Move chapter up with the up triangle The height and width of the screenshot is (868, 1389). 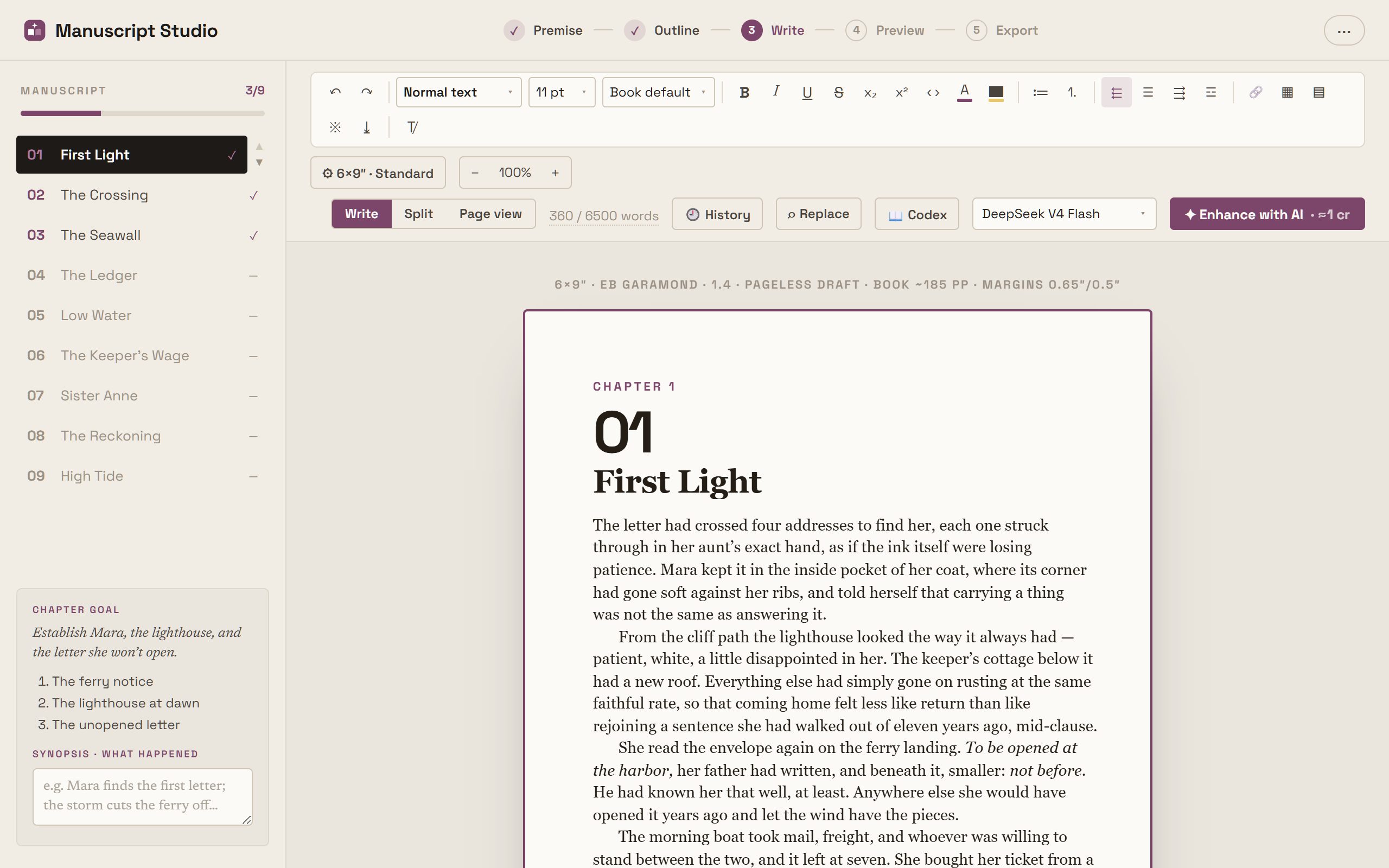click(259, 146)
